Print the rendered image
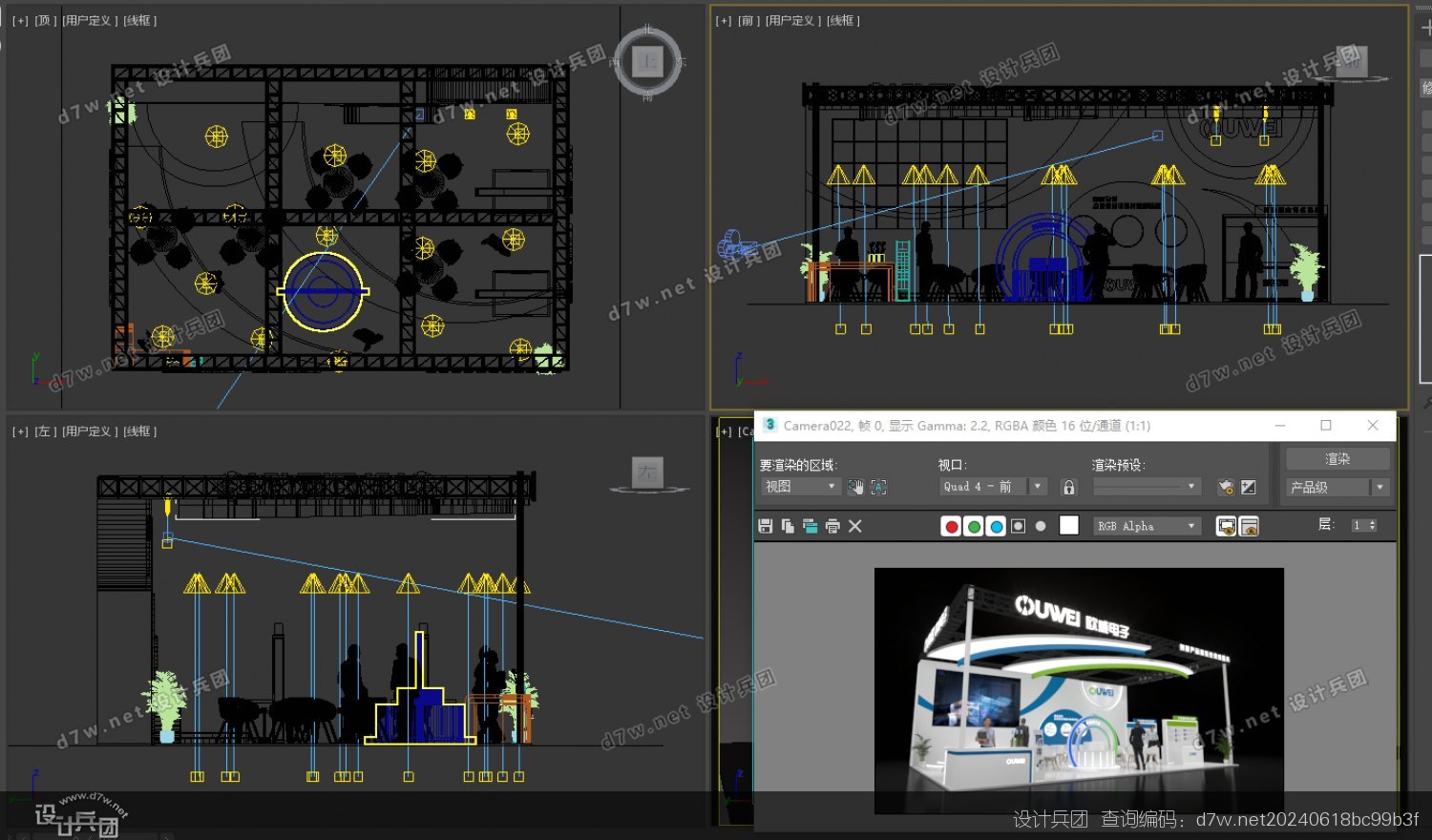This screenshot has width=1432, height=840. click(x=832, y=526)
